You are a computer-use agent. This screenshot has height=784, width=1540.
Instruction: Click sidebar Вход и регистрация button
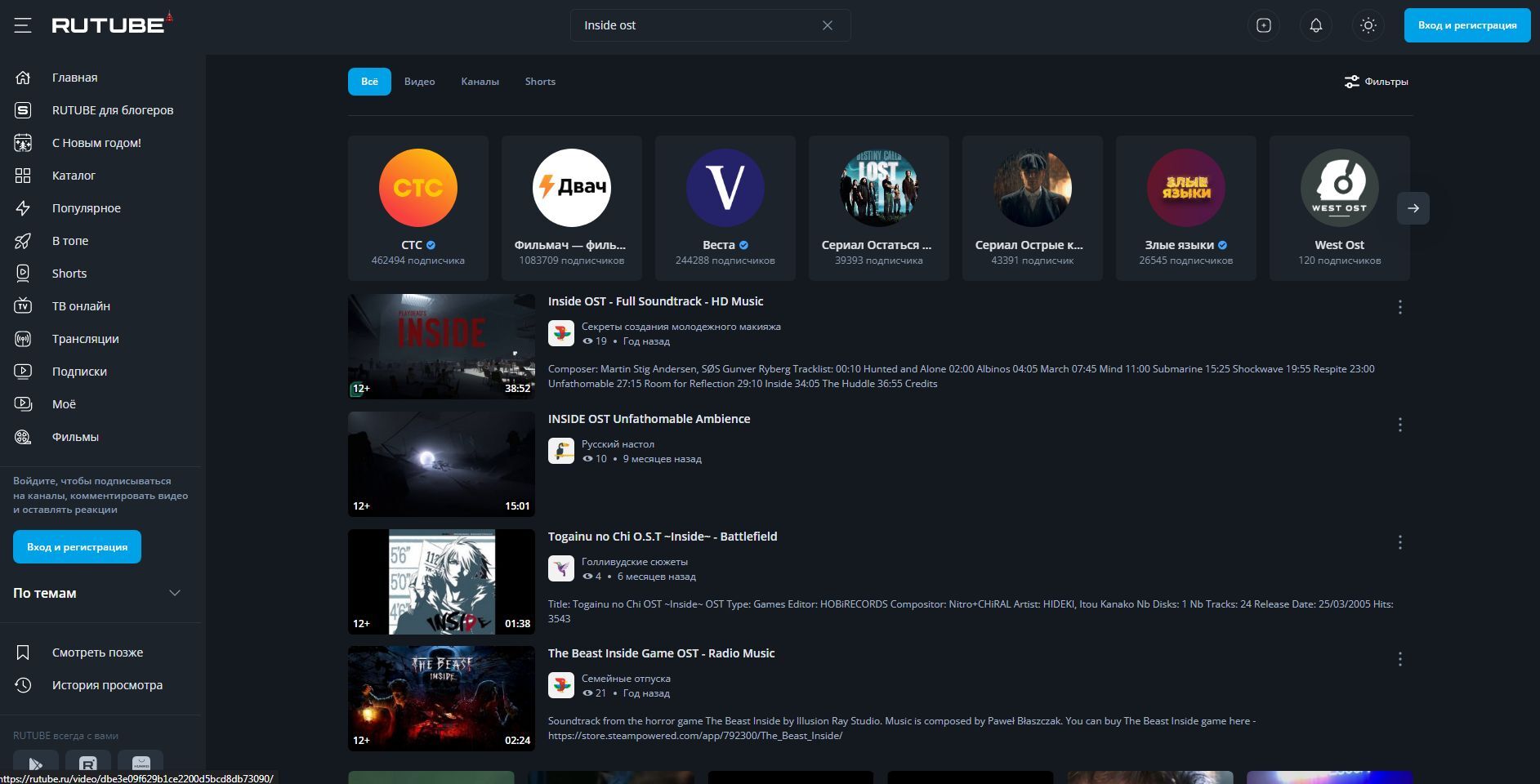point(77,547)
